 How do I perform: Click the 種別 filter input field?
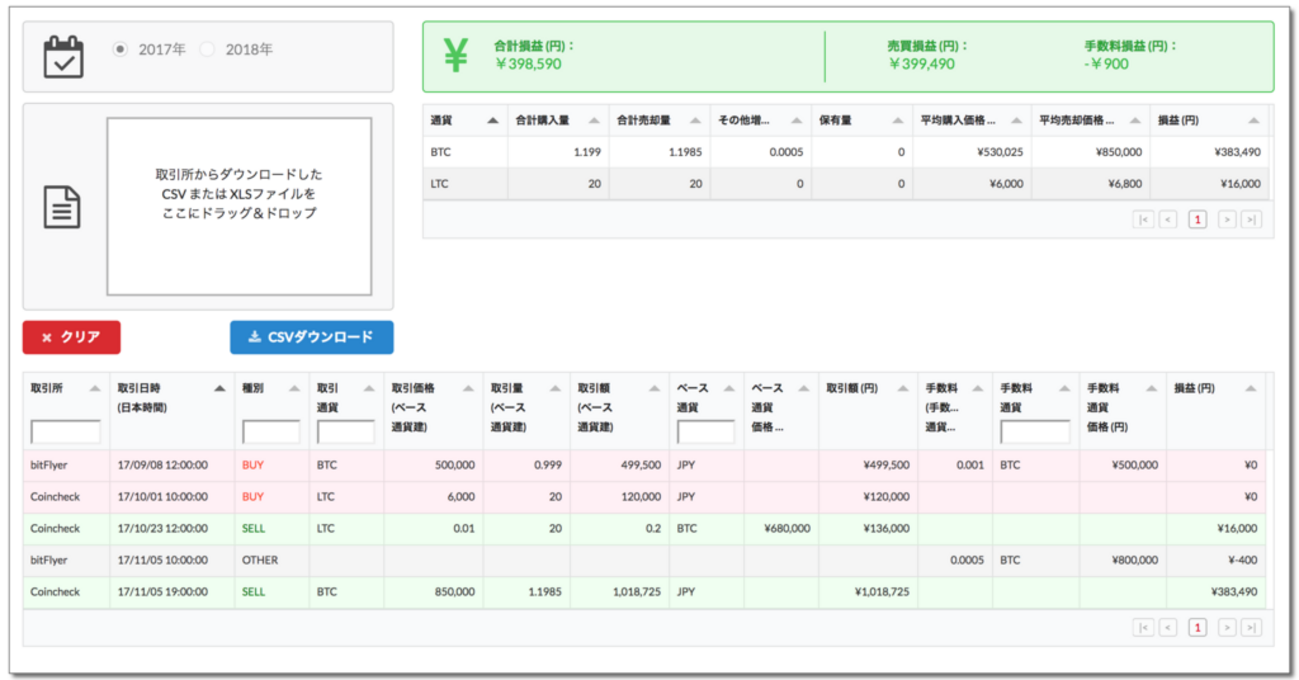[x=270, y=432]
